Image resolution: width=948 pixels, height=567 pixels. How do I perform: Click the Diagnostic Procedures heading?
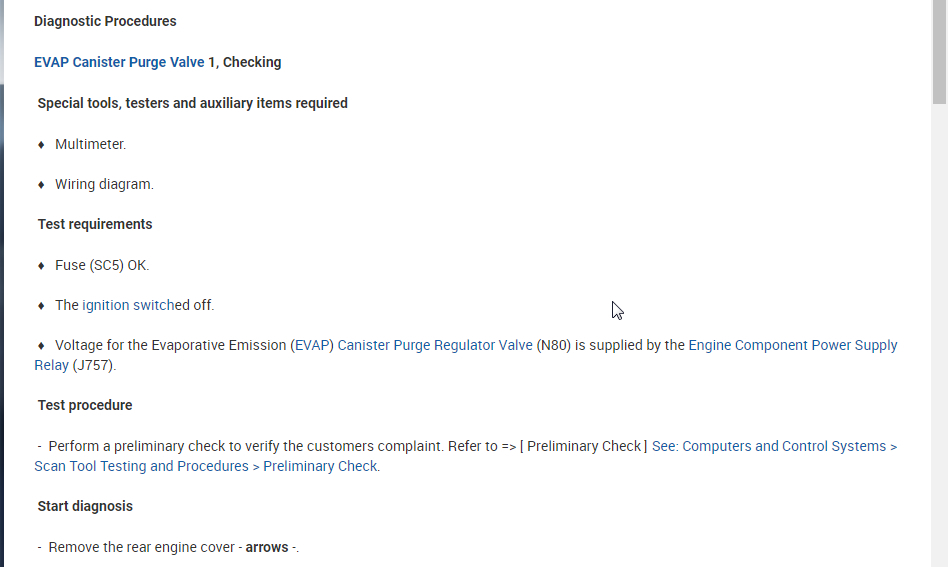pyautogui.click(x=105, y=21)
